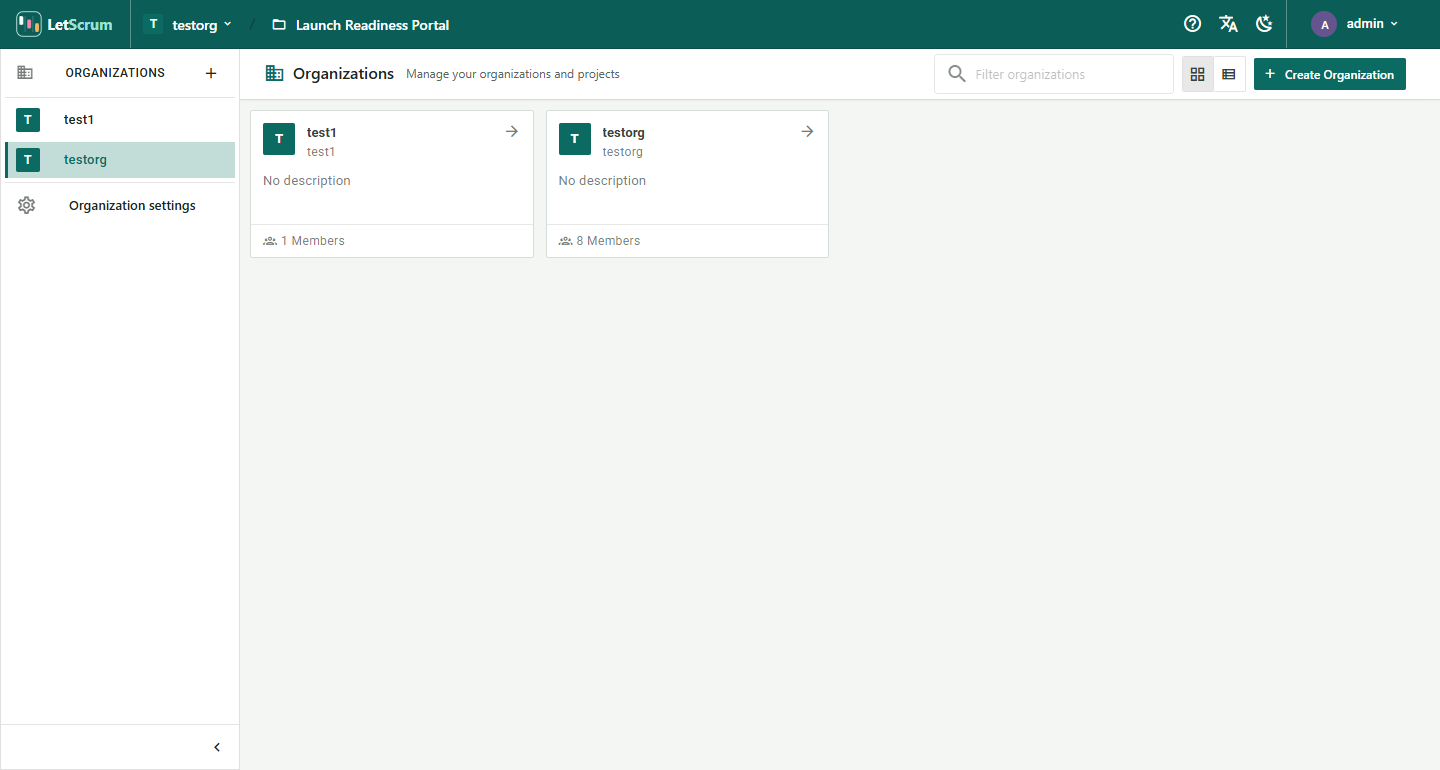Click the folder icon beside Launch Readiness Portal
The width and height of the screenshot is (1440, 770).
click(279, 25)
